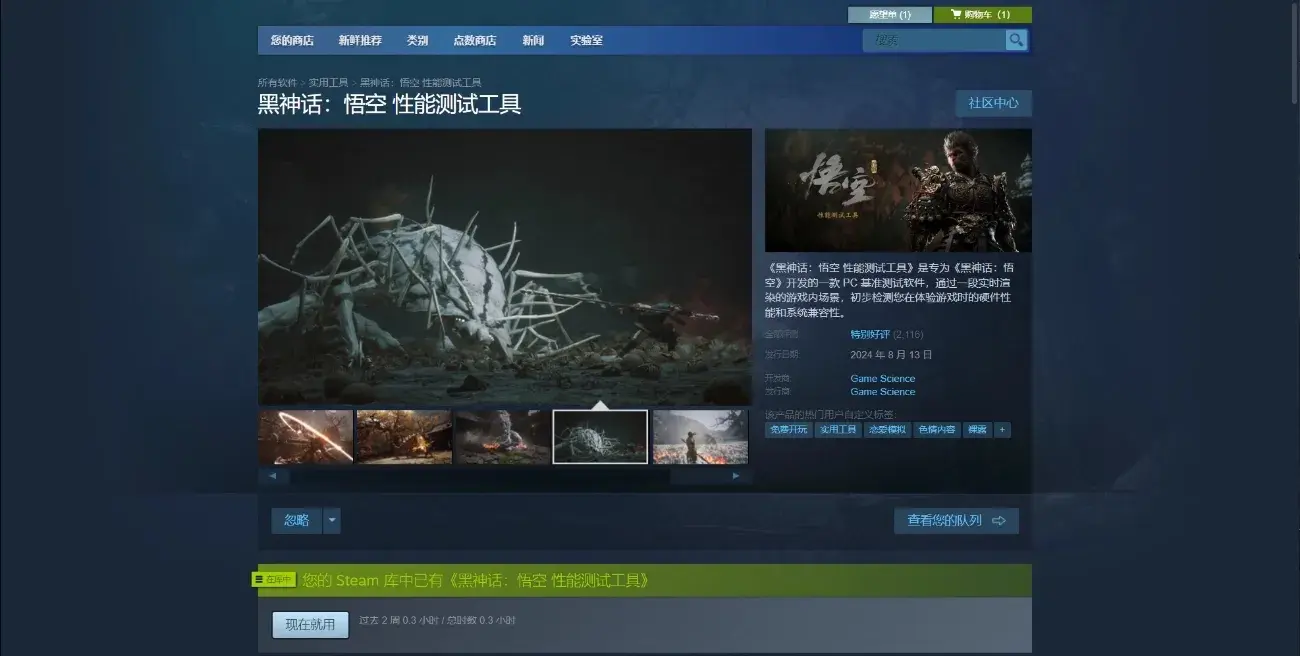
Task: Click the 悟空 game header capsule image
Action: 898,190
